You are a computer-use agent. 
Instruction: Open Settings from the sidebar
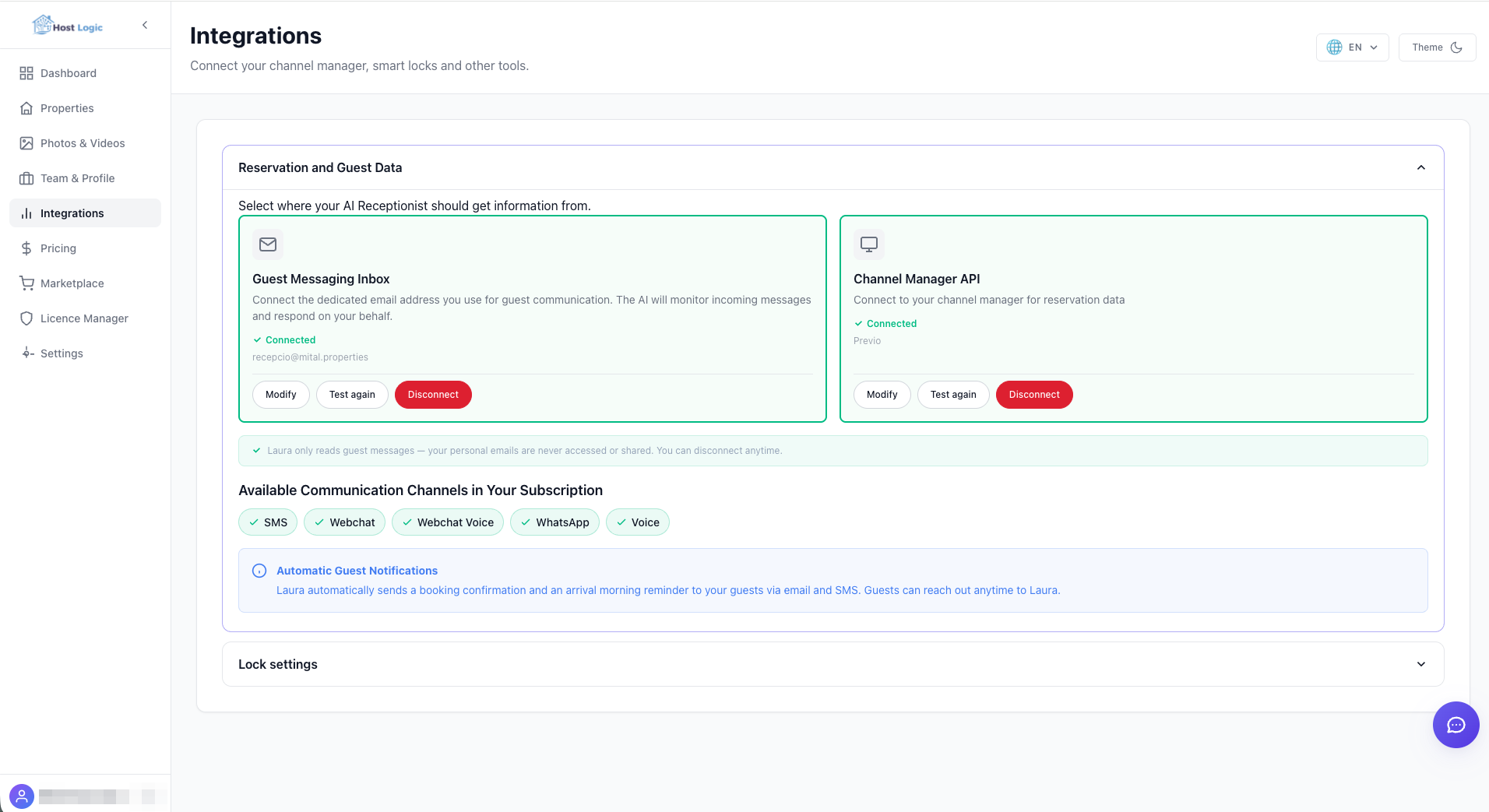click(x=85, y=353)
